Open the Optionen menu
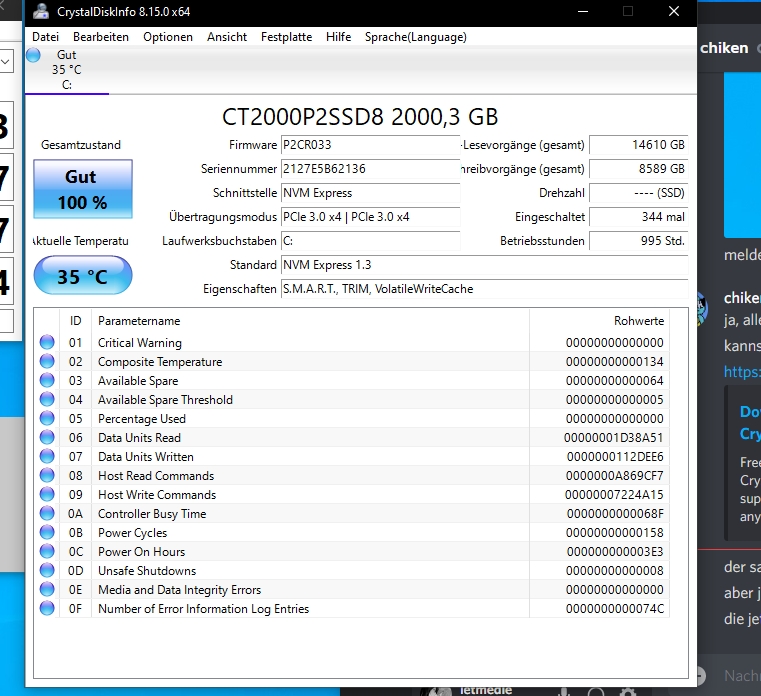Viewport: 761px width, 696px height. point(168,37)
